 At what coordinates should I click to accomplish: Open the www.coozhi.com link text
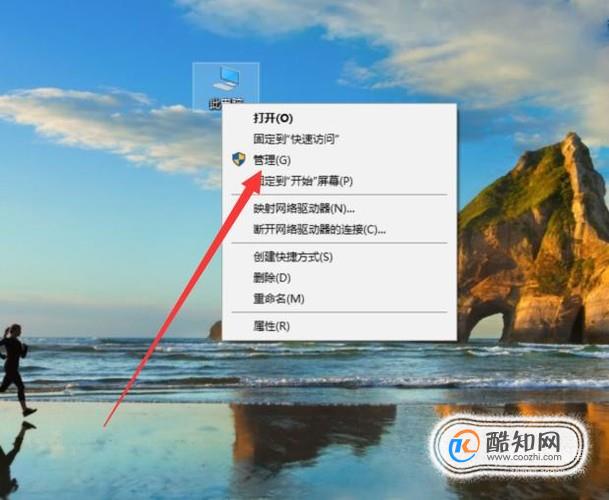click(524, 457)
